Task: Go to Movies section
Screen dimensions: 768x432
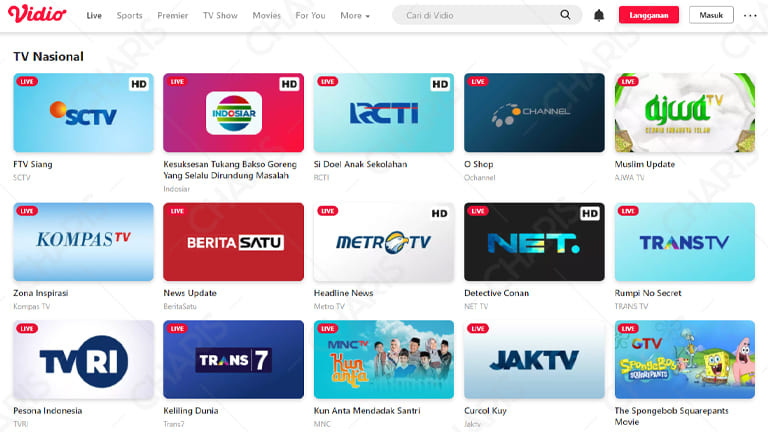Action: point(266,16)
